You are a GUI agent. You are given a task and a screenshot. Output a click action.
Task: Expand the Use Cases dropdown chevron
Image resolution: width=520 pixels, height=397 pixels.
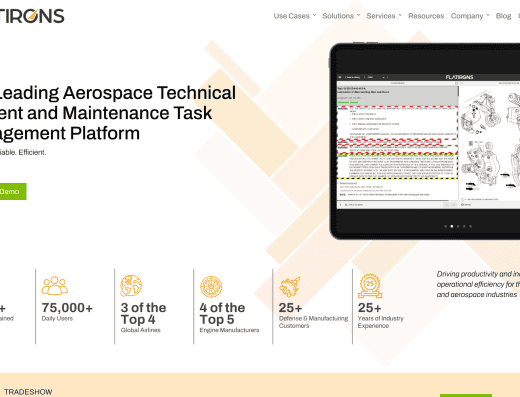pos(314,15)
